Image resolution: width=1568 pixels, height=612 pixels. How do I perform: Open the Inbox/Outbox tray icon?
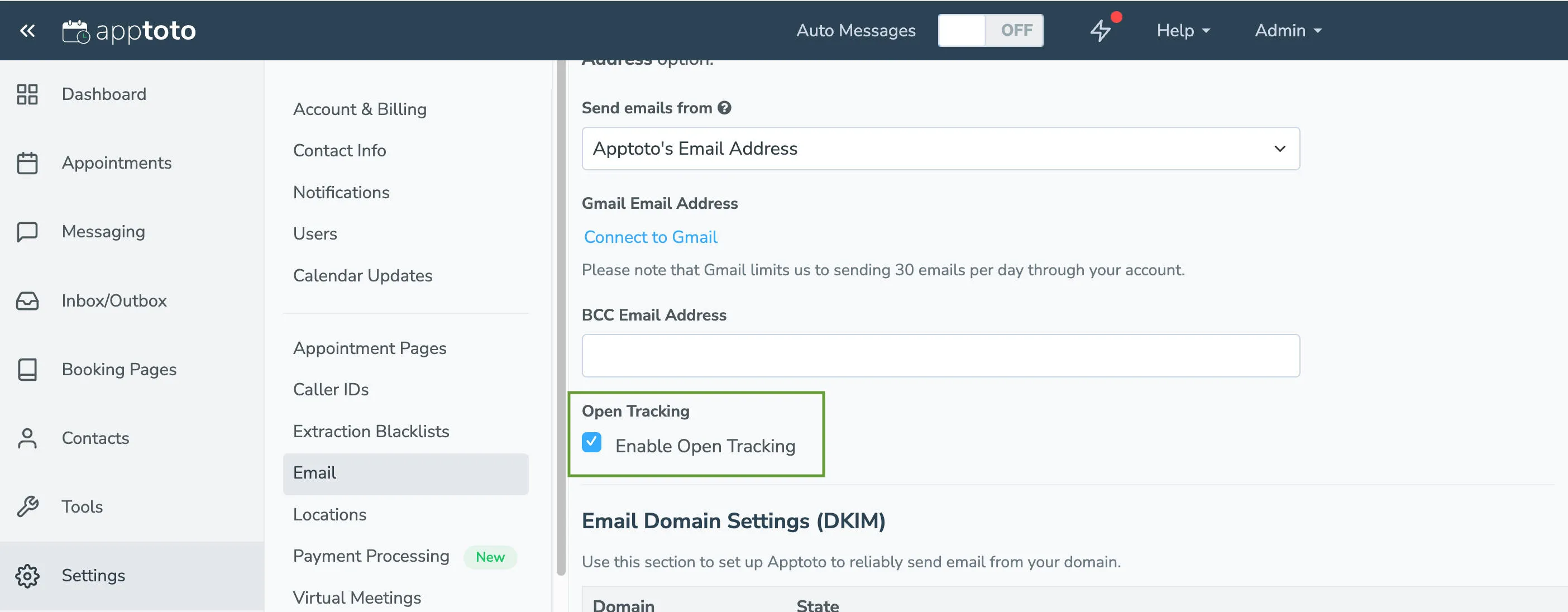[27, 300]
